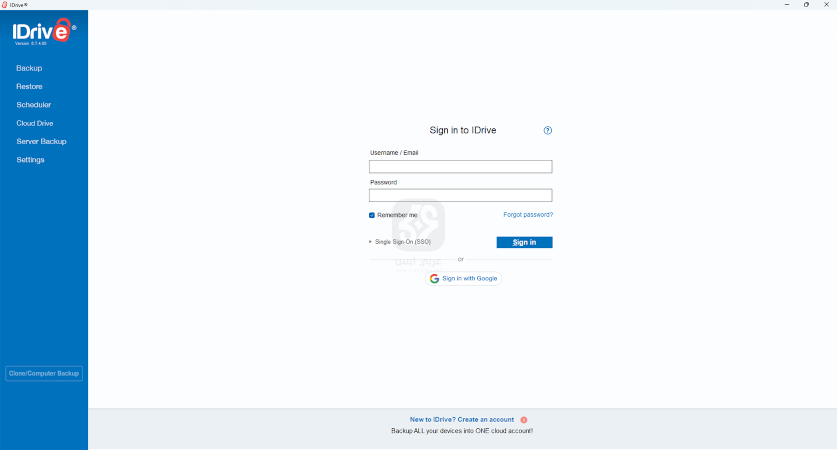837x450 pixels.
Task: Click the IDrive app icon in the title bar
Action: [4, 5]
